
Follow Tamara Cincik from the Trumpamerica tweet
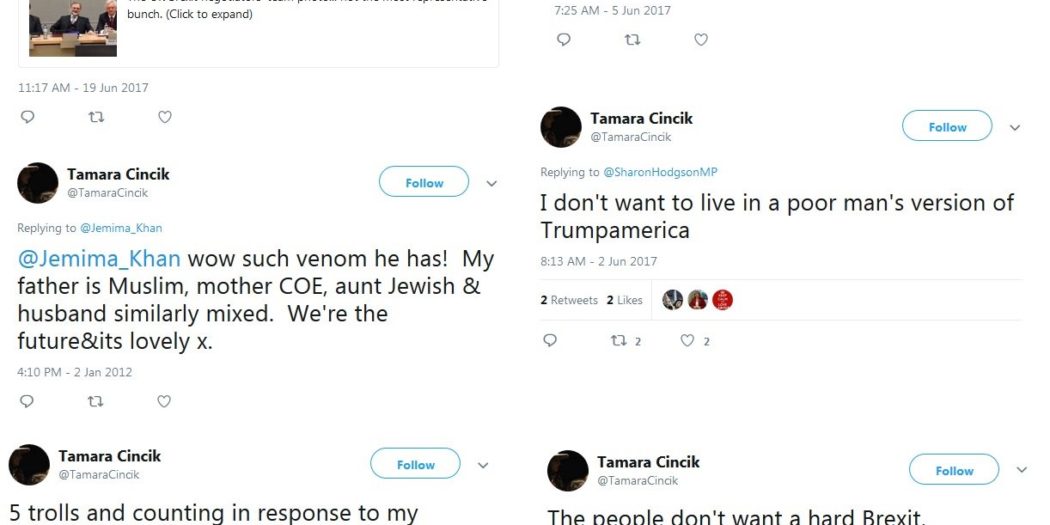(x=946, y=127)
